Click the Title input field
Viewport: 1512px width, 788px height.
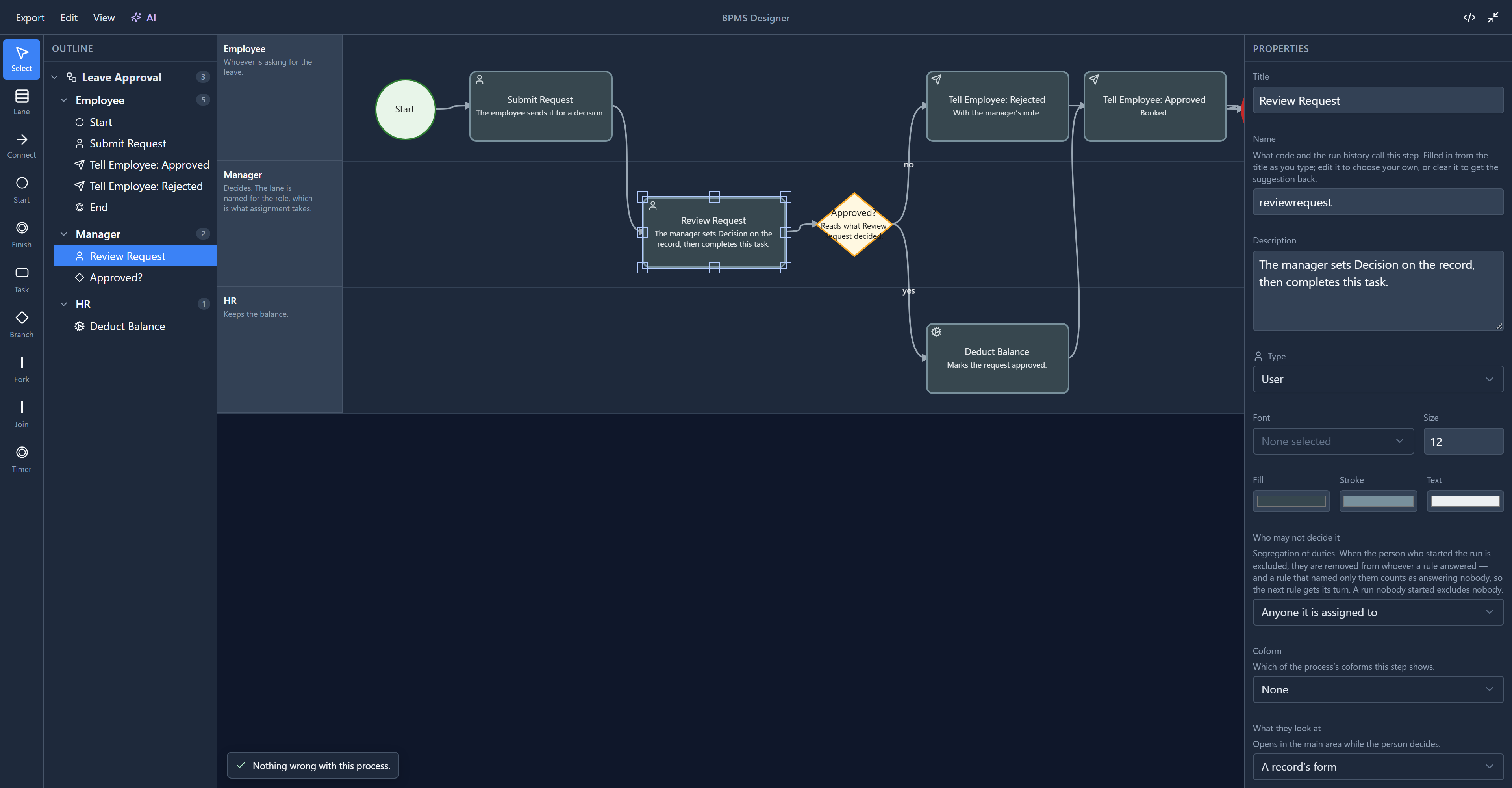(x=1378, y=100)
